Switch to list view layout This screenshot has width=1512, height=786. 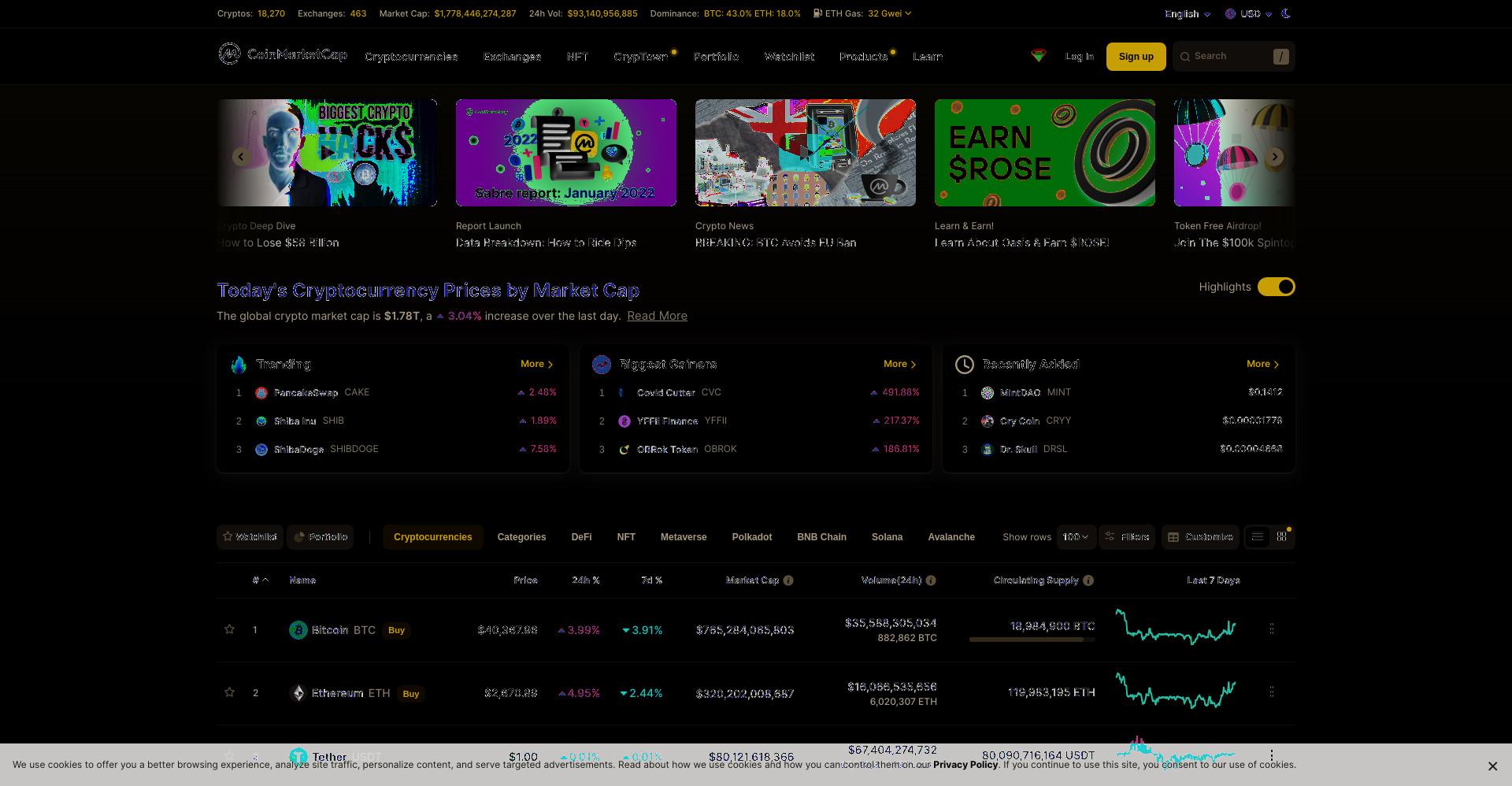pos(1258,537)
